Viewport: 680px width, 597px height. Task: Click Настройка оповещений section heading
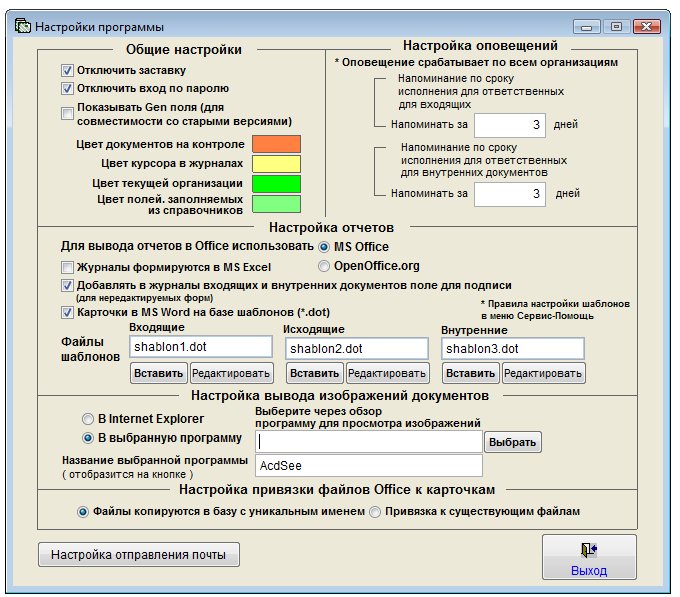click(480, 45)
